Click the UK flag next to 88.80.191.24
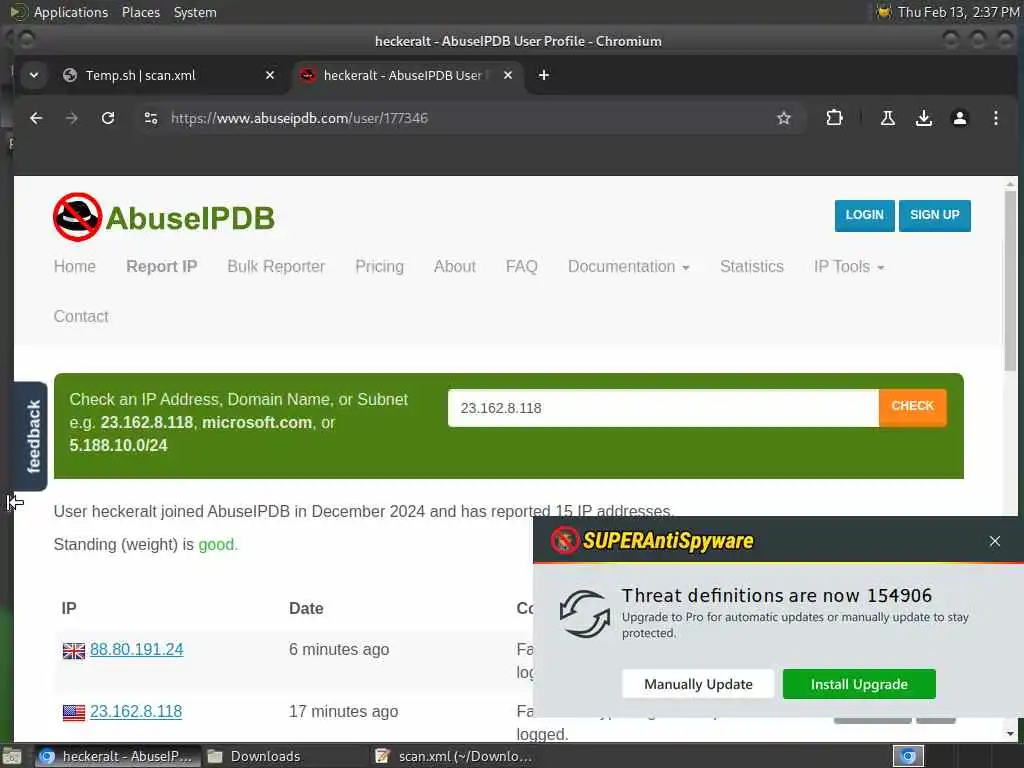 [74, 651]
